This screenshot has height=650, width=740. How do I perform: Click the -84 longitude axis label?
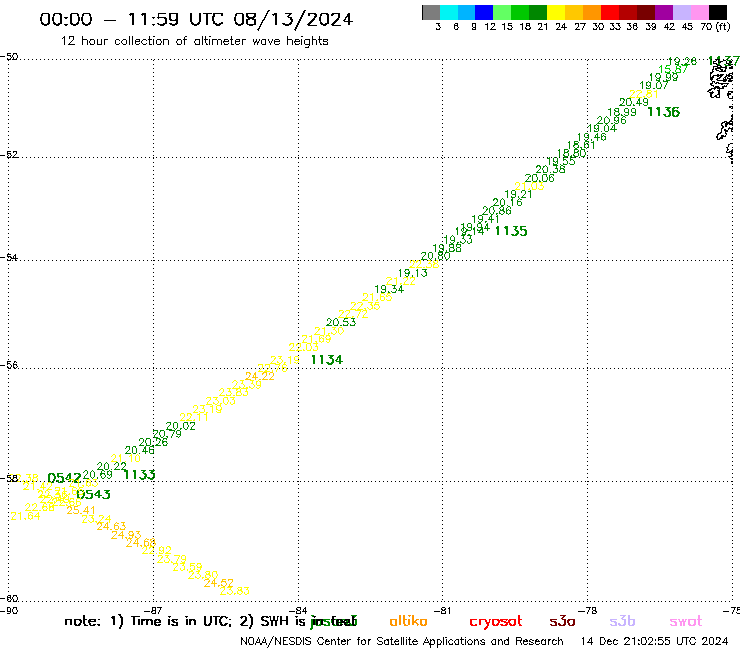click(x=298, y=611)
